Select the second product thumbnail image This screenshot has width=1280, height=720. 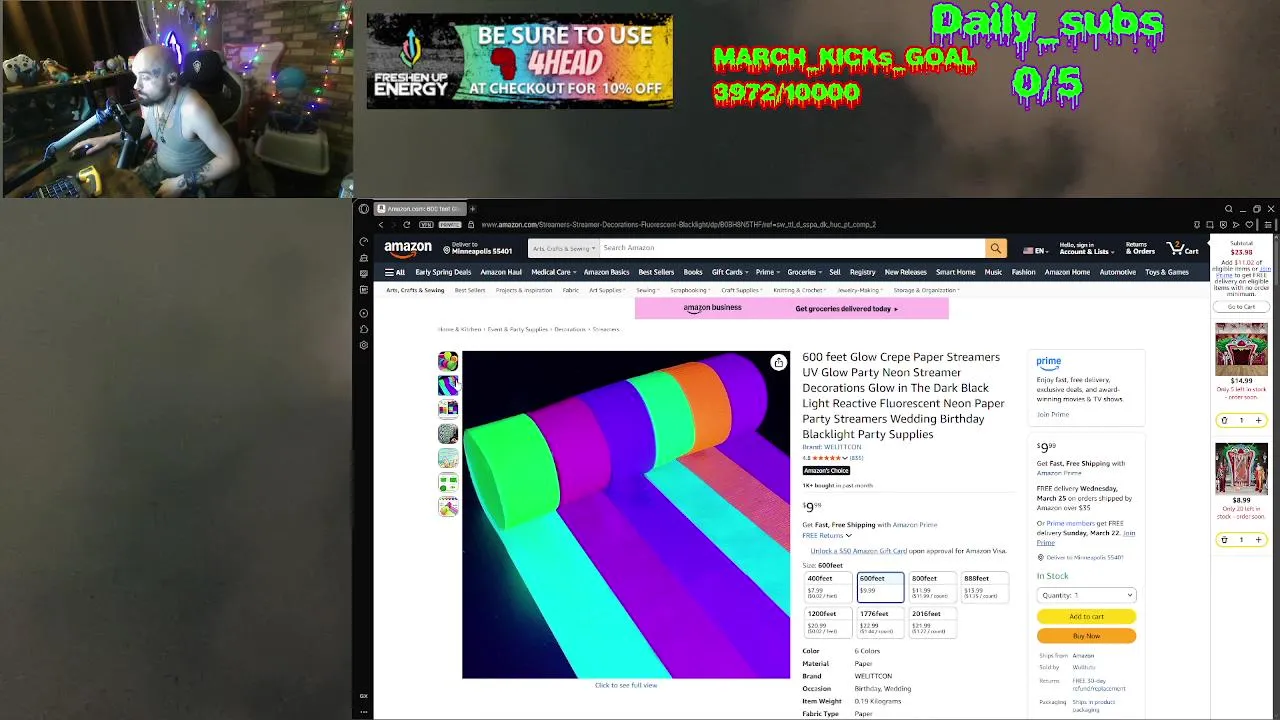point(448,385)
